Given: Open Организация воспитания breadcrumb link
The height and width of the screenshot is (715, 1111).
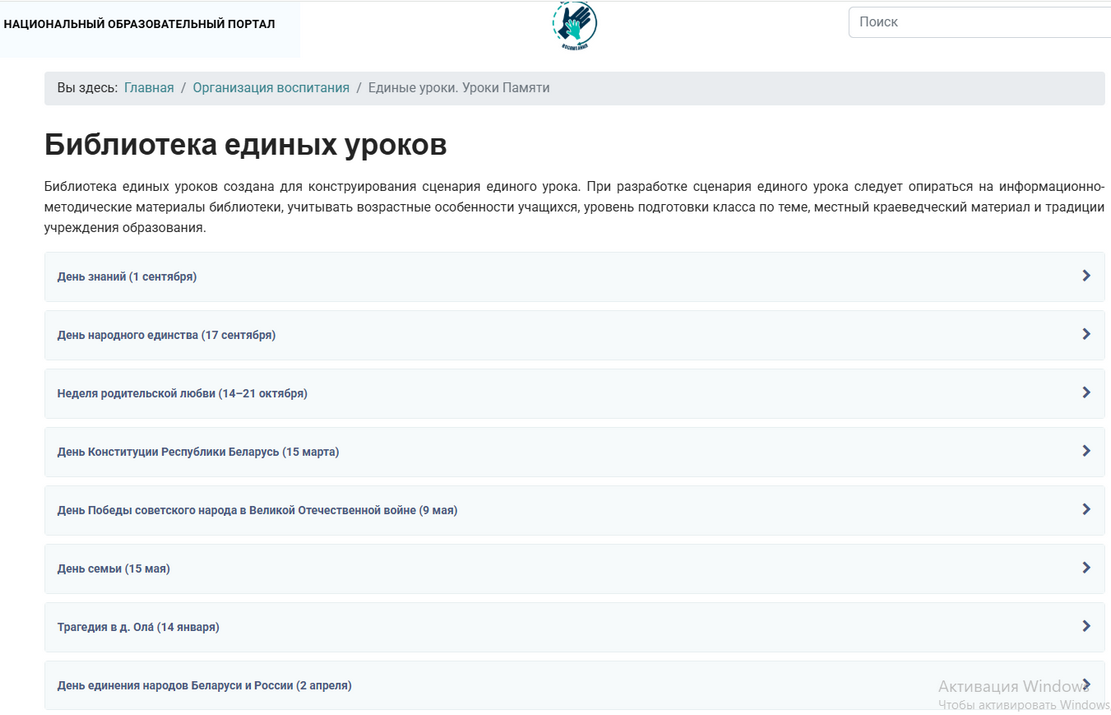Looking at the screenshot, I should [271, 88].
